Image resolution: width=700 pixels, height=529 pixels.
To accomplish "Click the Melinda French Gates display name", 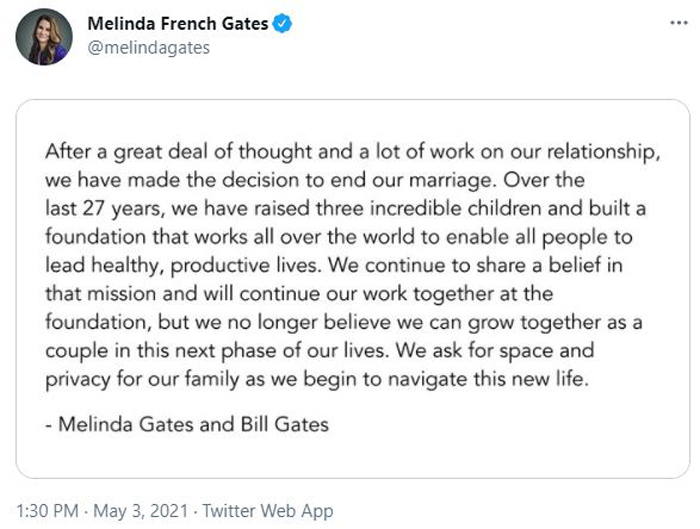I will tap(178, 24).
